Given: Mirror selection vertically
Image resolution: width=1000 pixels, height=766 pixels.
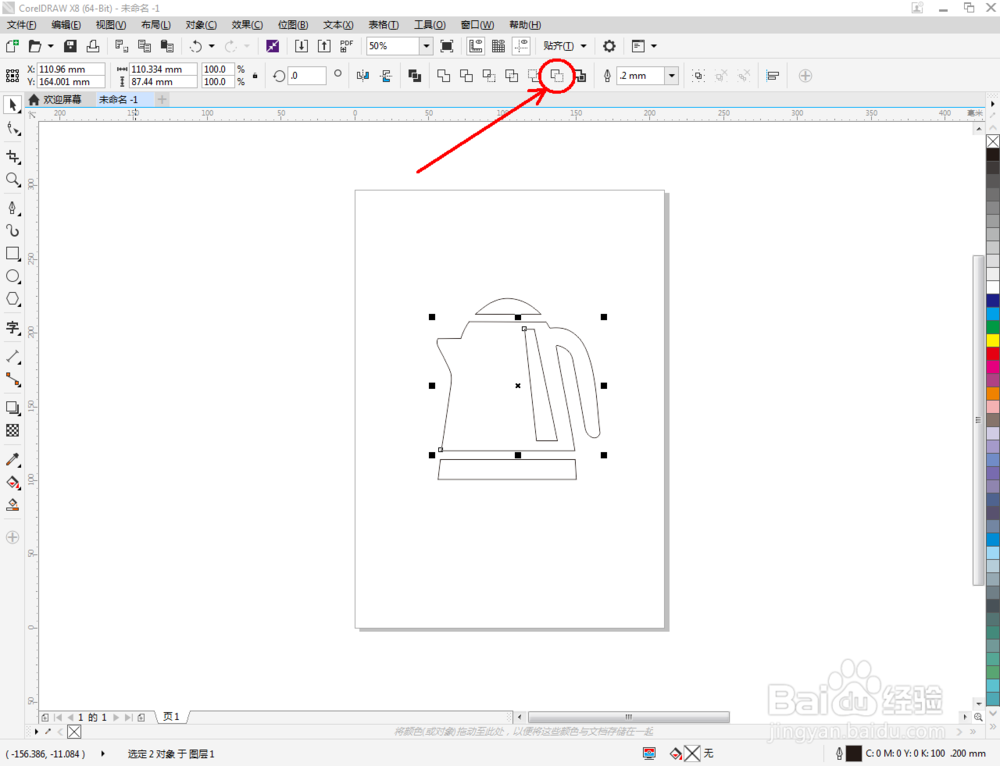Looking at the screenshot, I should (x=386, y=76).
